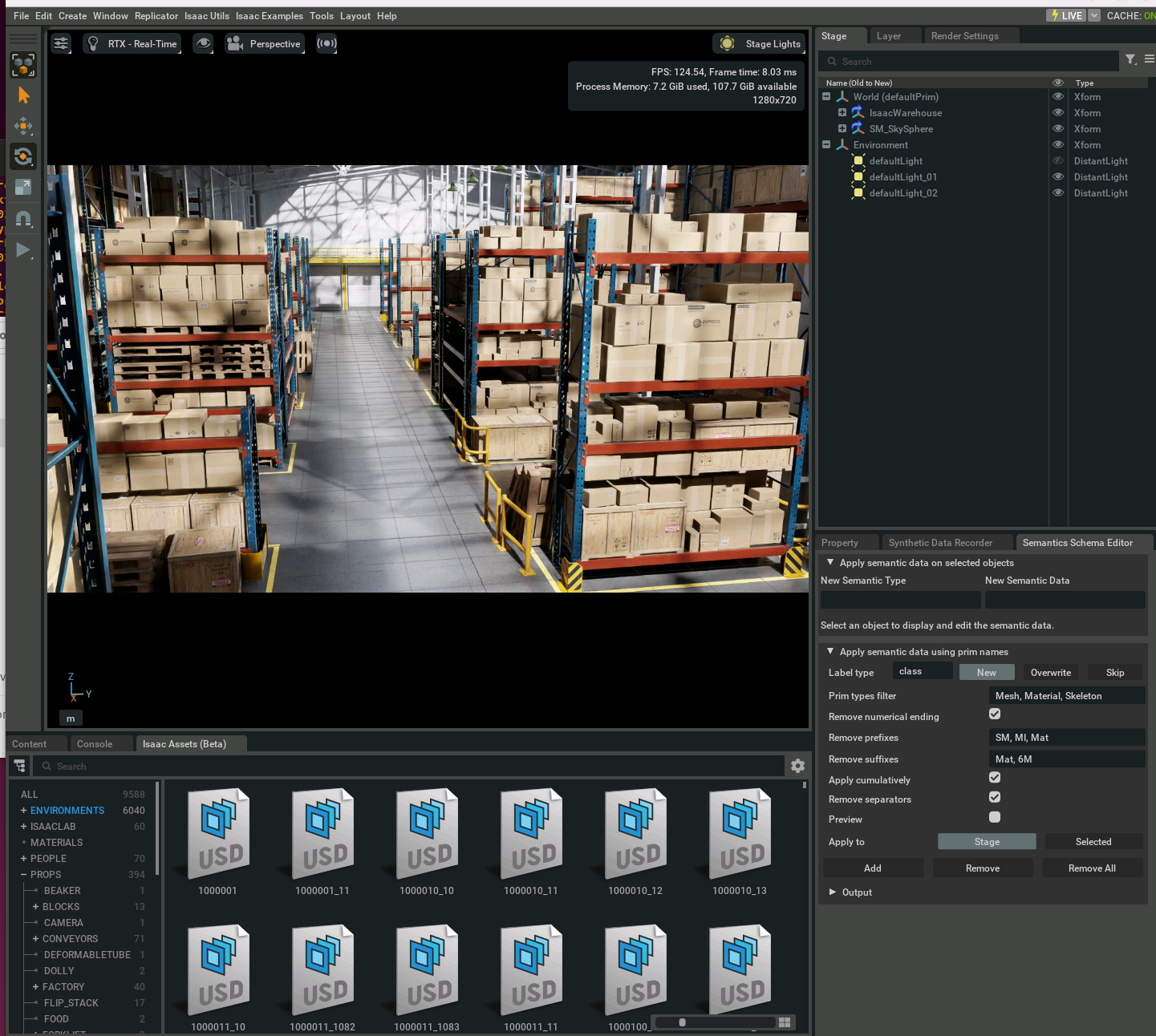1156x1036 pixels.
Task: Switch to the Render Settings tab
Action: pos(964,36)
